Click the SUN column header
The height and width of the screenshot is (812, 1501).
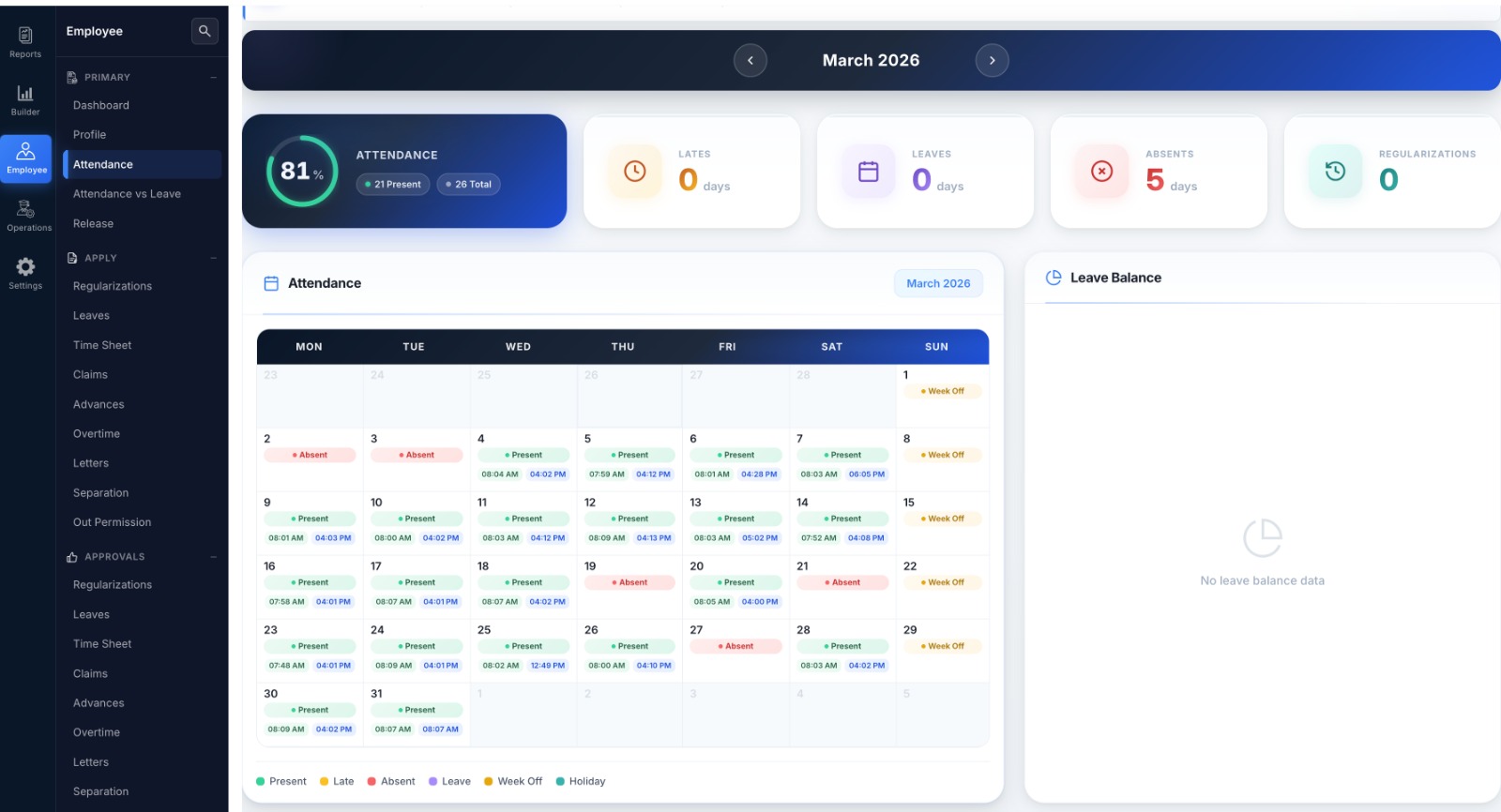click(x=936, y=347)
